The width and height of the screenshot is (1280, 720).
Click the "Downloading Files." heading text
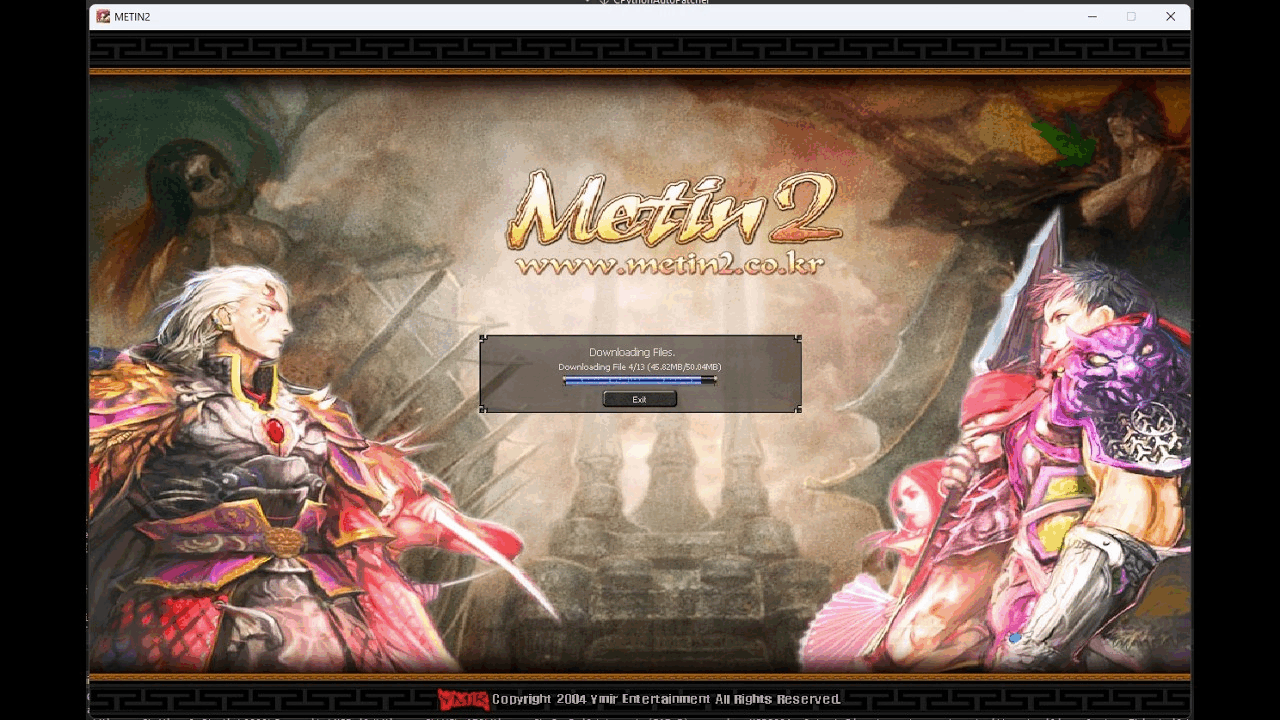632,352
